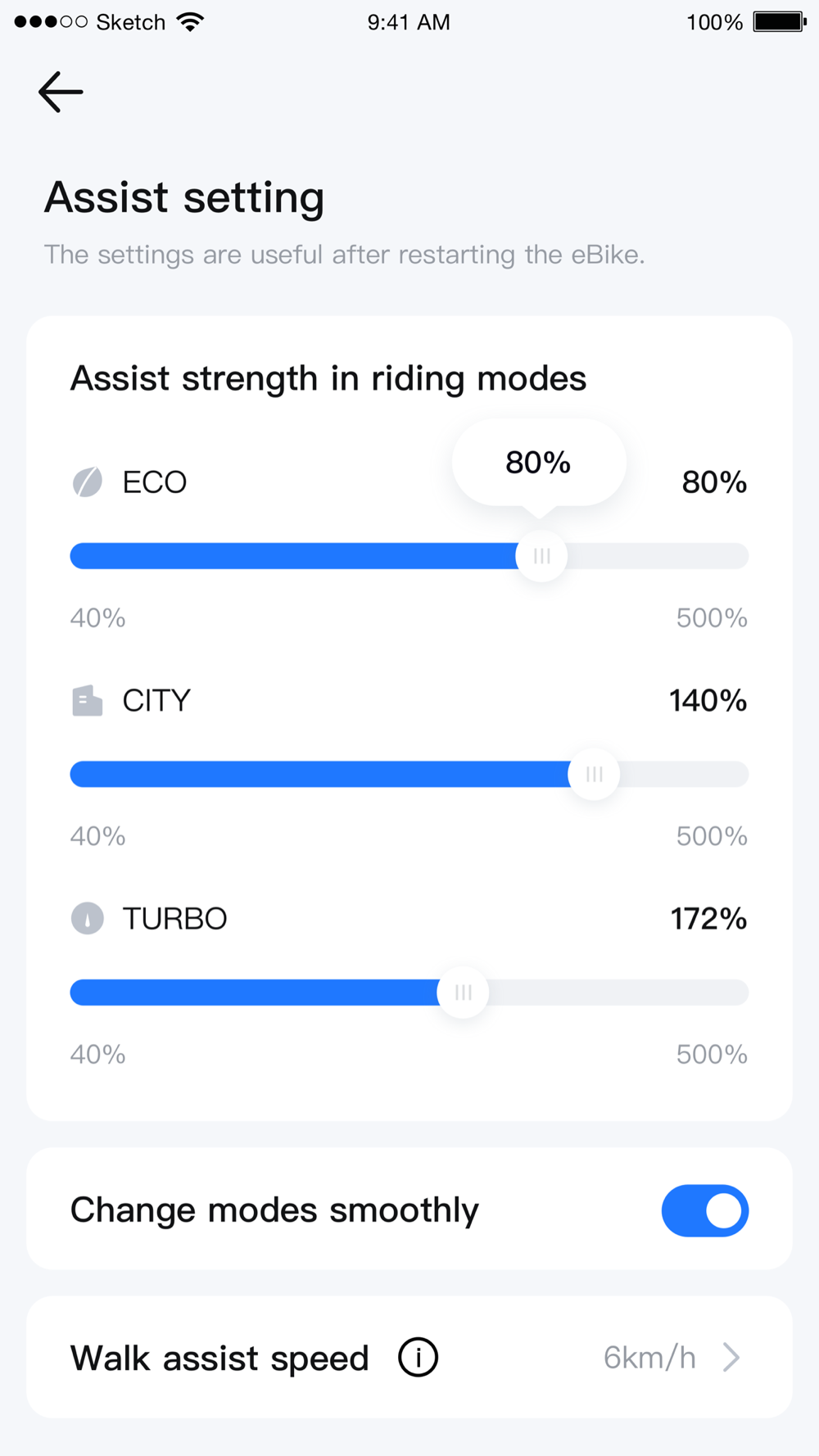Click the cellular signal dots

(51, 22)
